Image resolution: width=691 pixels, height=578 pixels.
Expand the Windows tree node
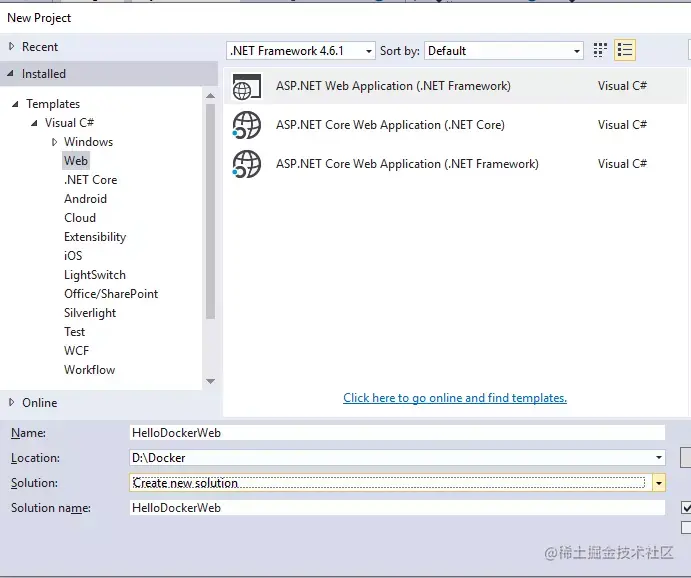pyautogui.click(x=54, y=142)
